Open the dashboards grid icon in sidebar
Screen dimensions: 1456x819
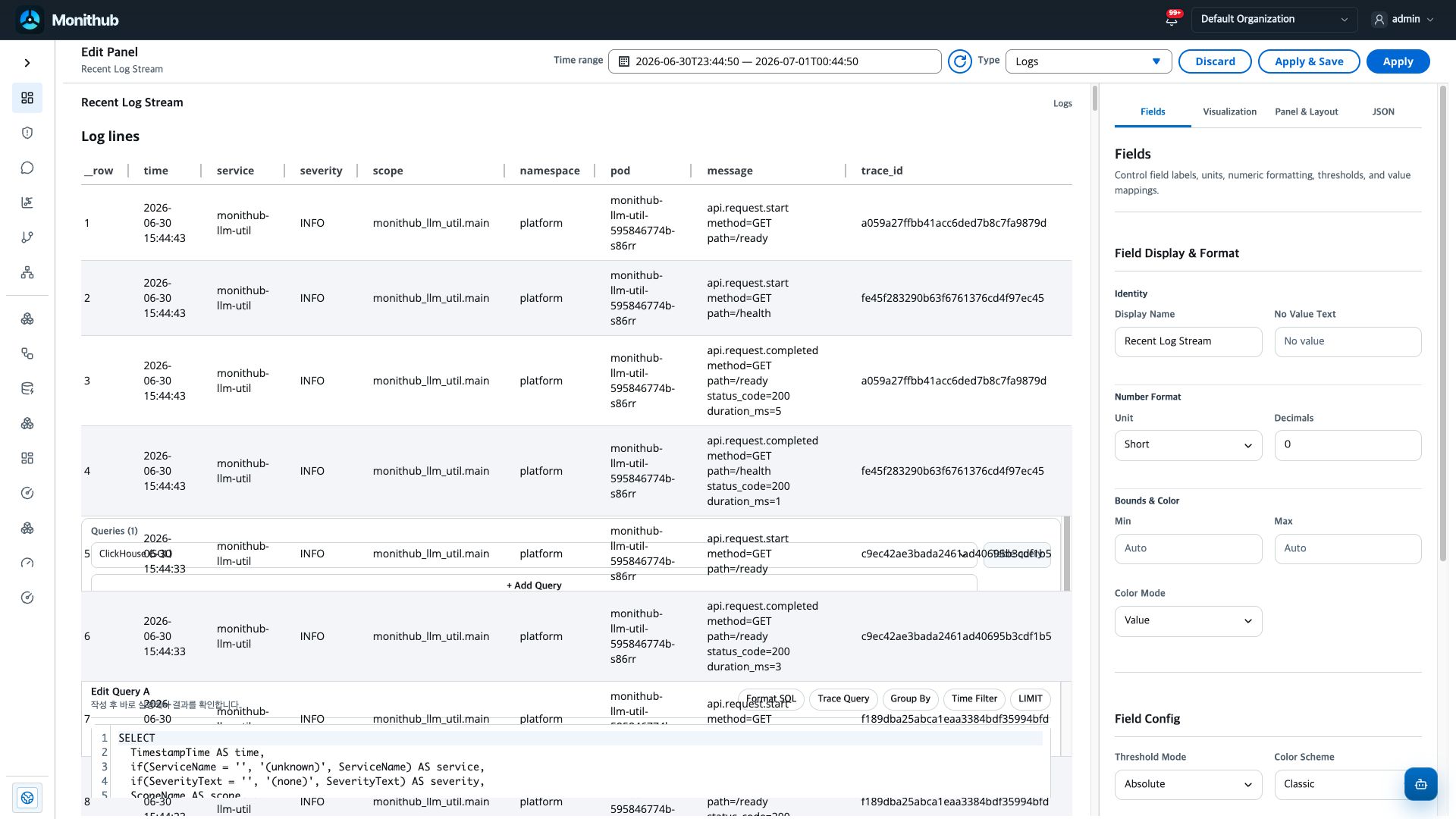(x=27, y=98)
